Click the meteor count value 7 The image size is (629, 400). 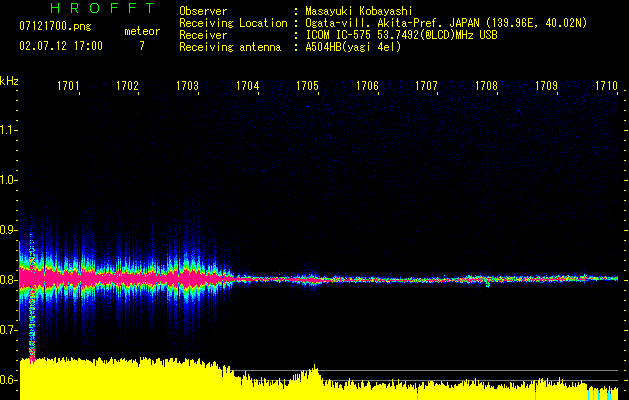(142, 46)
